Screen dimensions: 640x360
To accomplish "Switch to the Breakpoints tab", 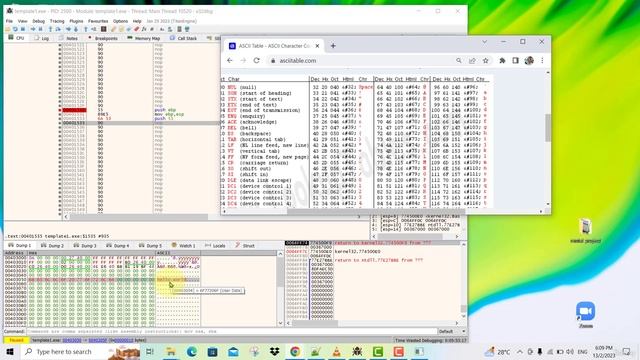I will pos(103,38).
